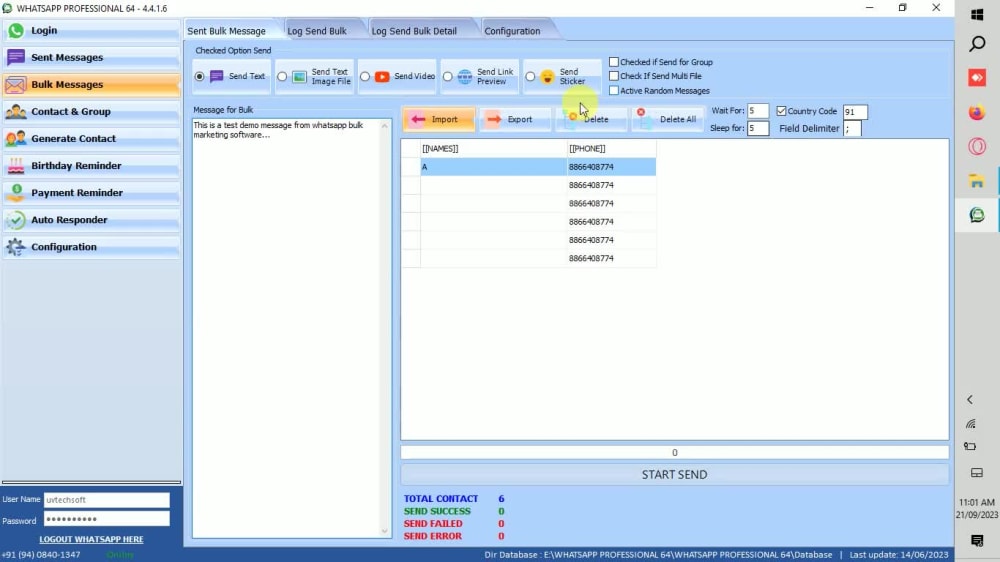Open Sent Messages in the sidebar menu
The width and height of the screenshot is (1000, 562).
click(91, 57)
